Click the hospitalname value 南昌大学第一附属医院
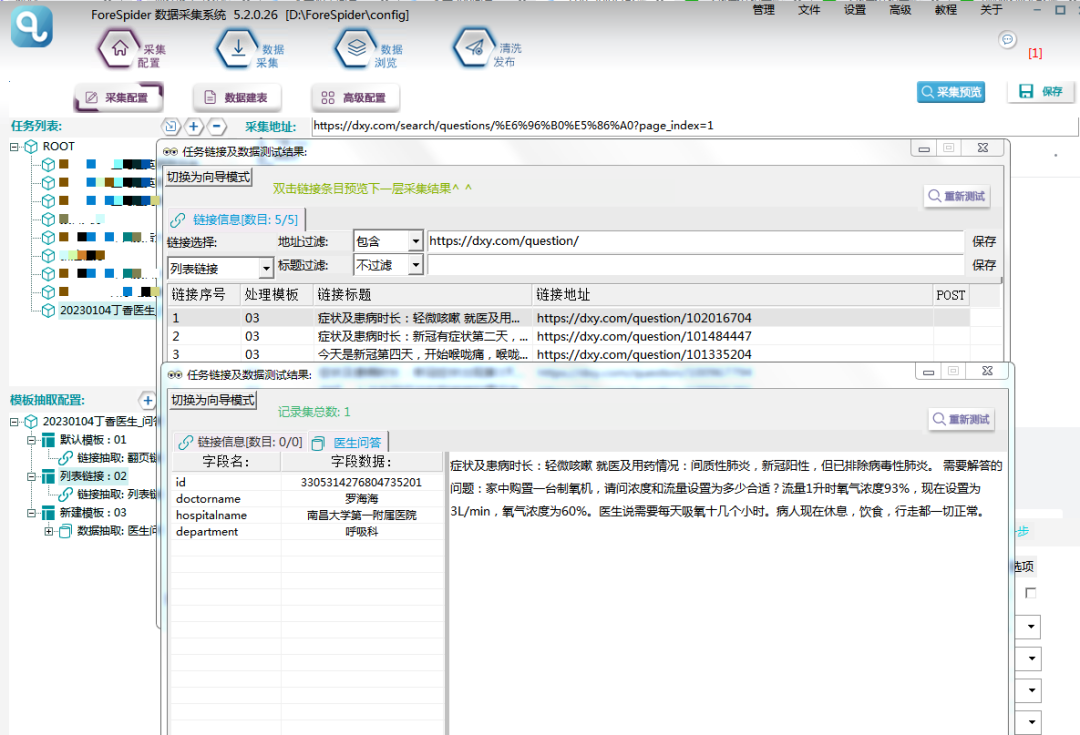This screenshot has width=1080, height=735. [x=362, y=515]
